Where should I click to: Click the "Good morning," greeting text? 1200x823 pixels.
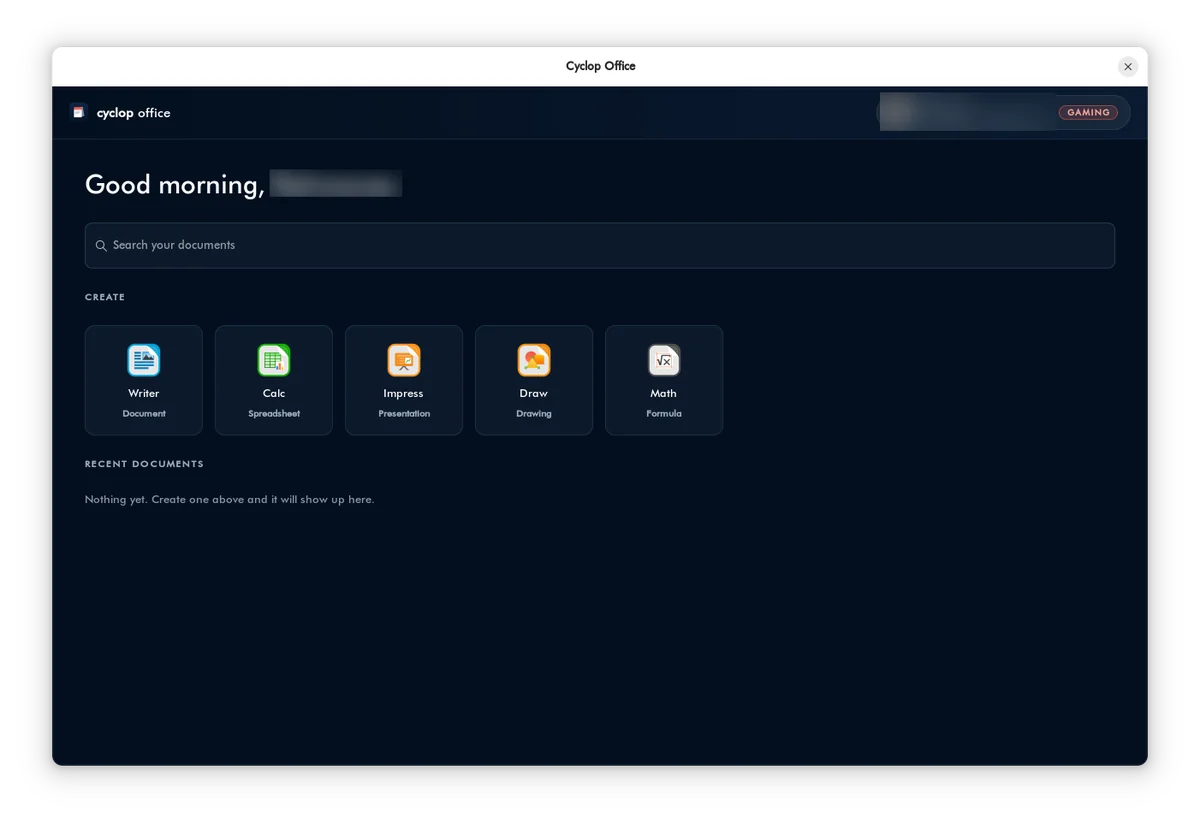[x=175, y=185]
